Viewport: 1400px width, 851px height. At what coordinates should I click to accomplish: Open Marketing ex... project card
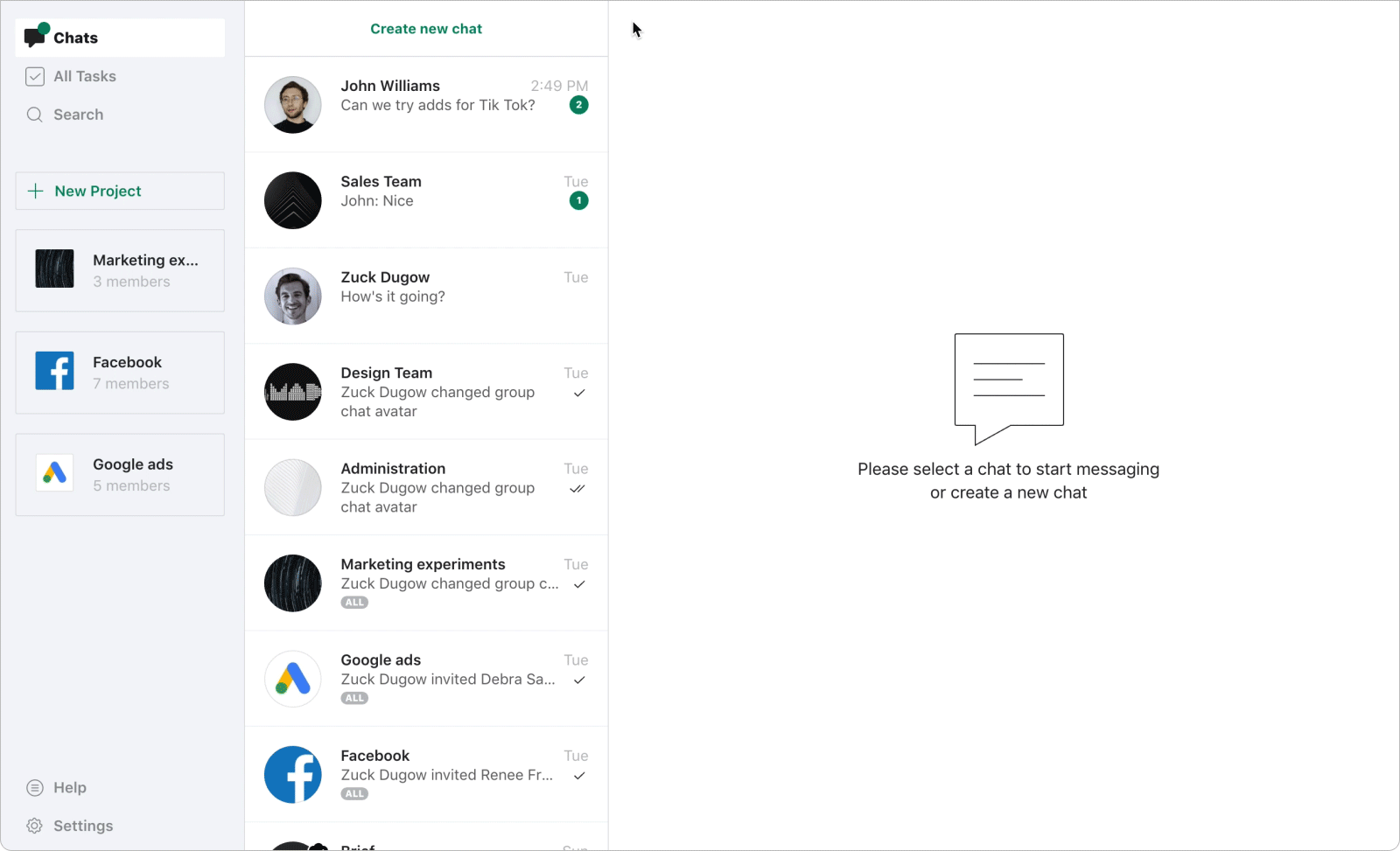120,270
